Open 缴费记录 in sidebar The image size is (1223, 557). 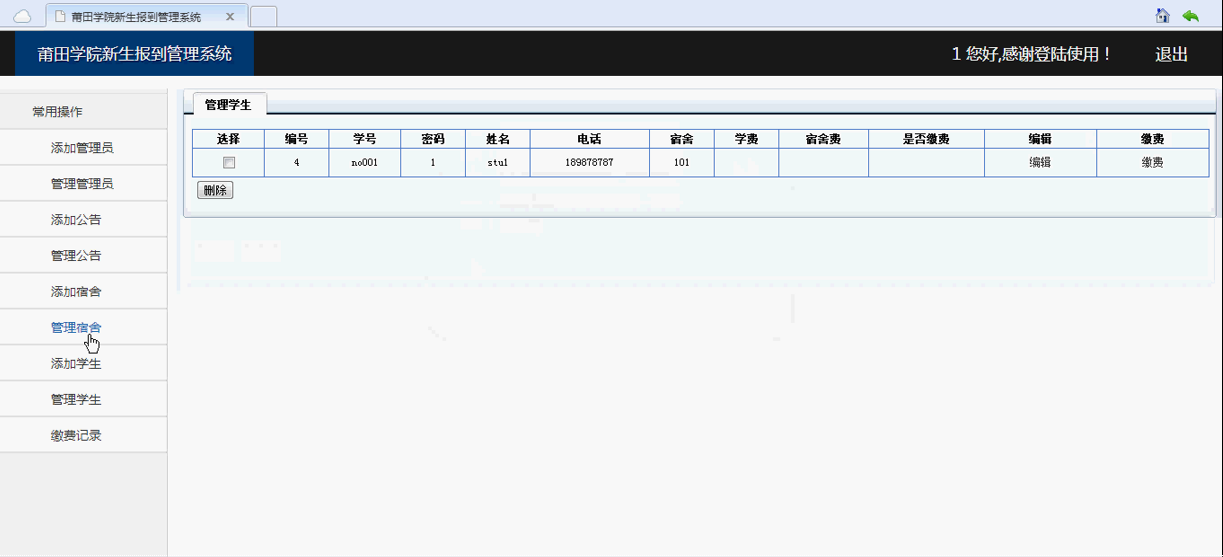coord(76,436)
